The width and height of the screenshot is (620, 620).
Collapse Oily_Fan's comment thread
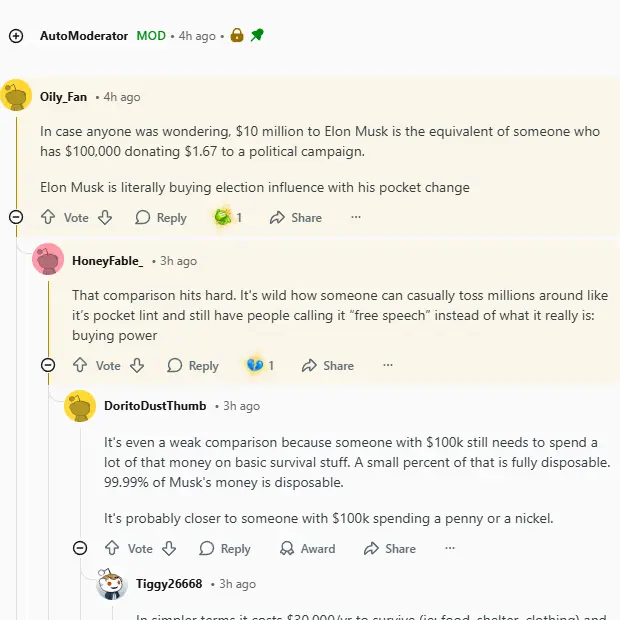click(16, 217)
